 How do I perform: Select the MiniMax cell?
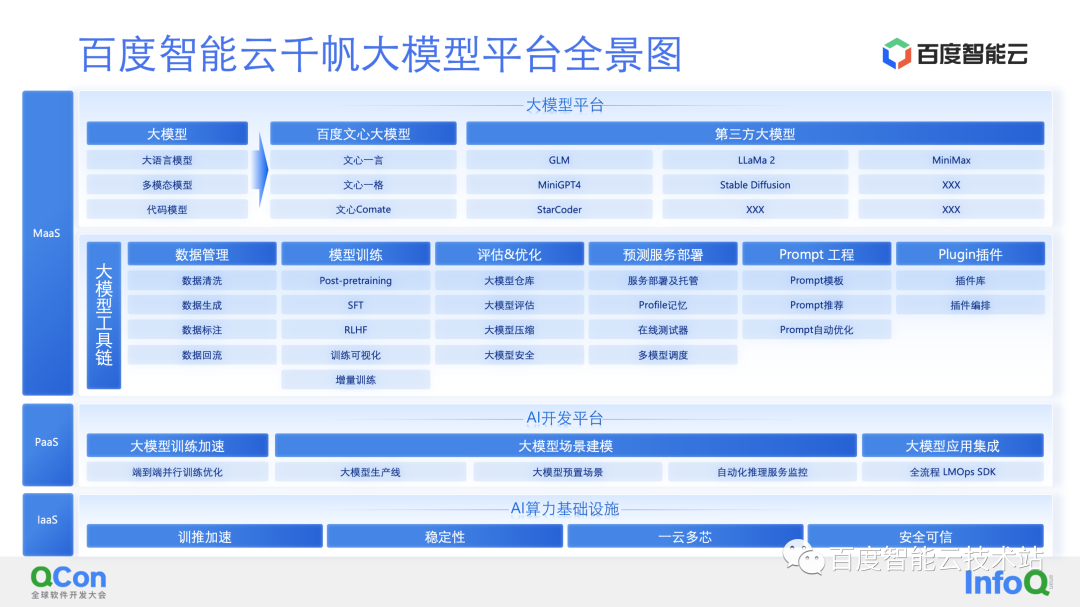coord(951,160)
